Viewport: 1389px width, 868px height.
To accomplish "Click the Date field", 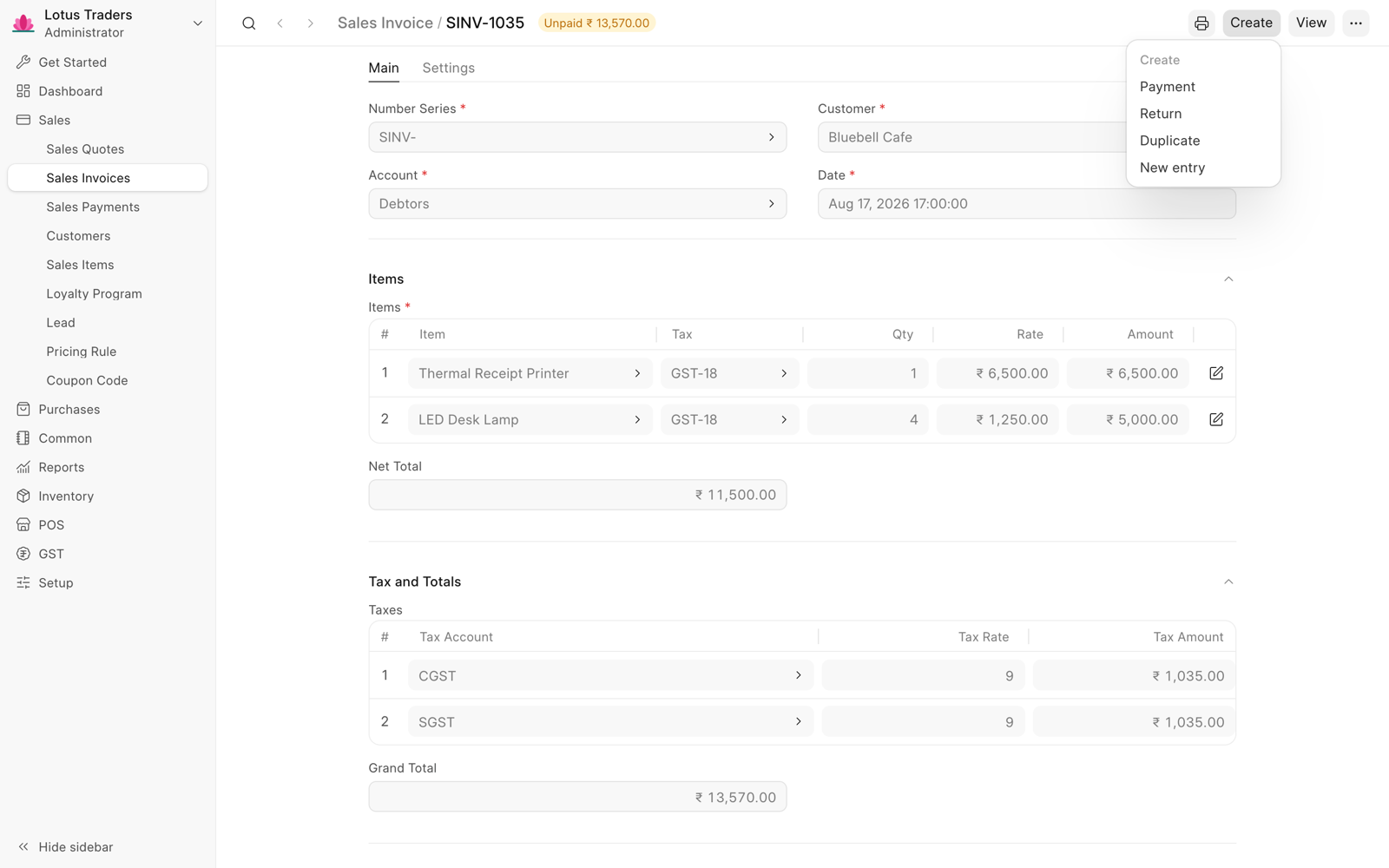I will click(1027, 204).
